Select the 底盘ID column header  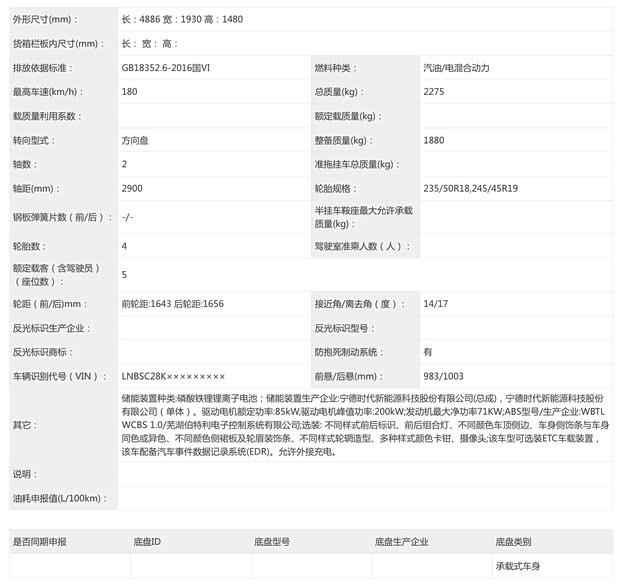[147, 541]
